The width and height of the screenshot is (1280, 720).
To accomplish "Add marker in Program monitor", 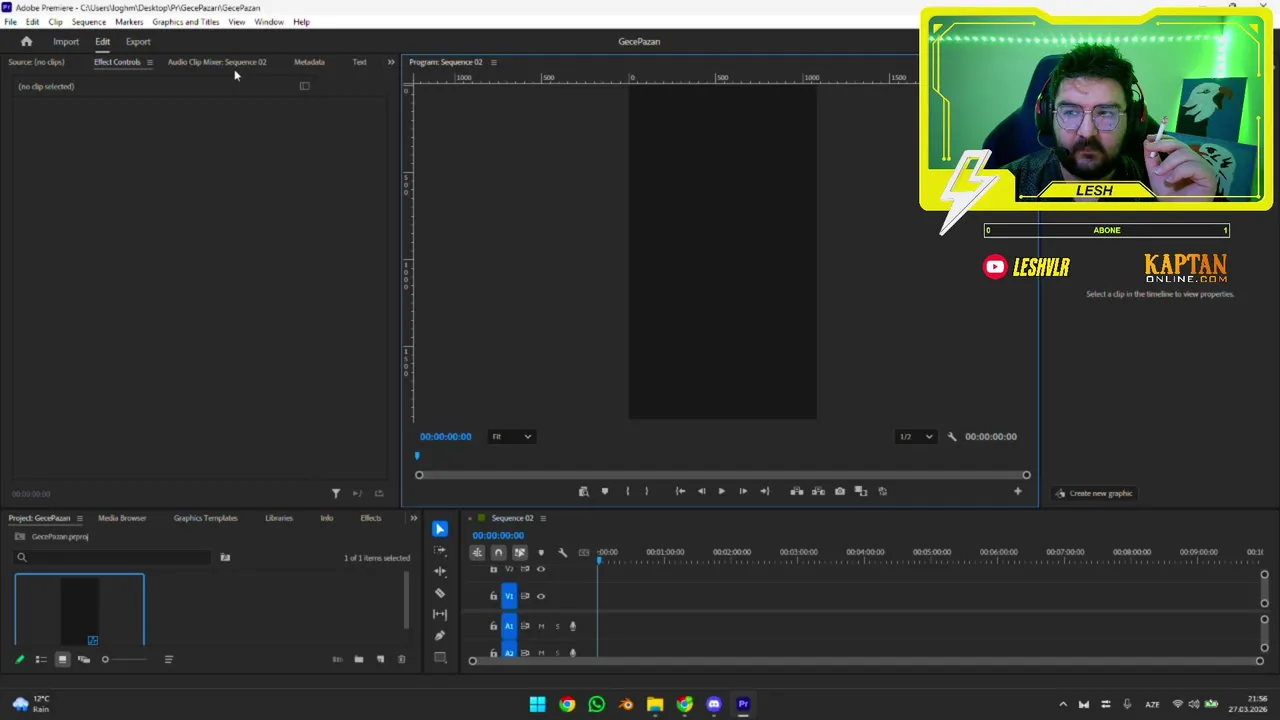I will pyautogui.click(x=604, y=491).
